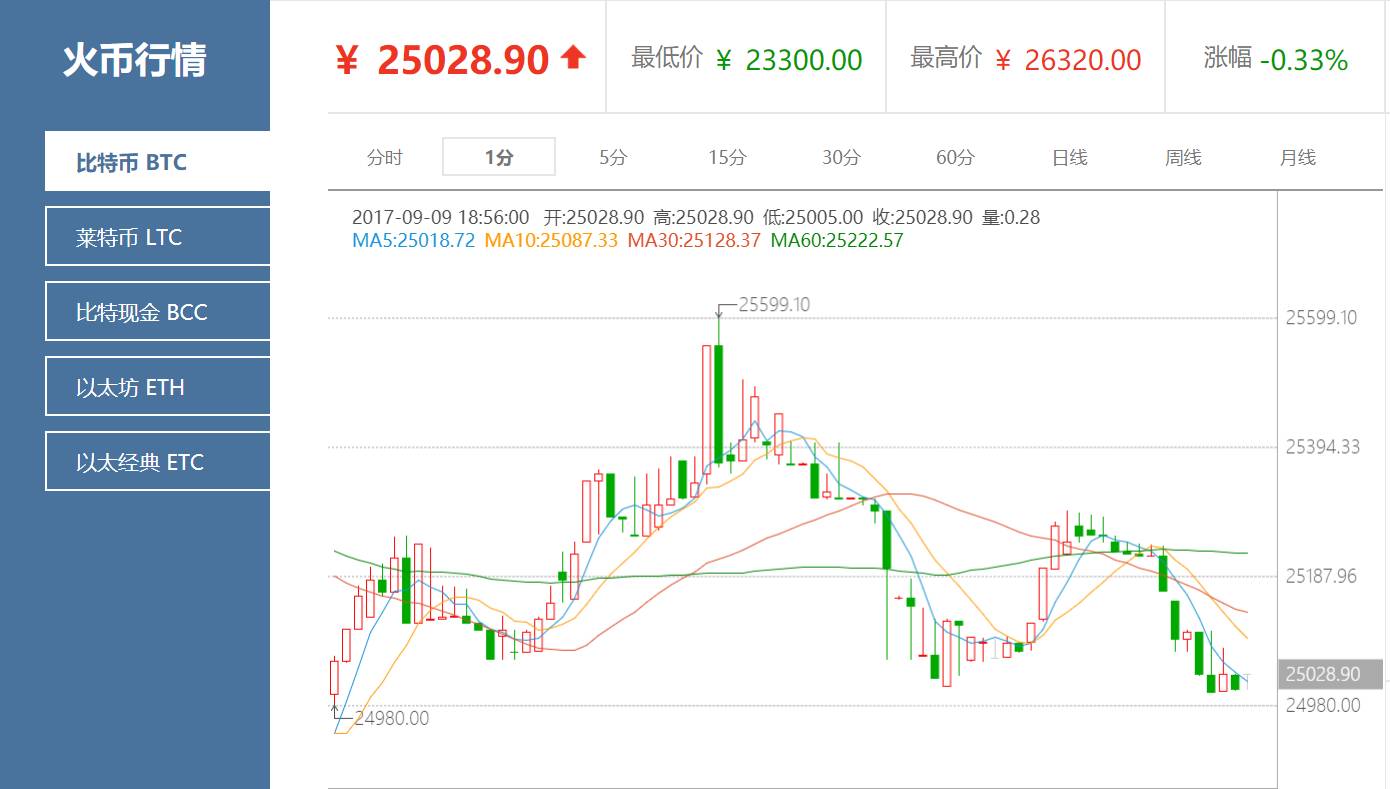The width and height of the screenshot is (1390, 789).
Task: Click the gray 25028.90 price tag on axis
Action: tap(1330, 674)
